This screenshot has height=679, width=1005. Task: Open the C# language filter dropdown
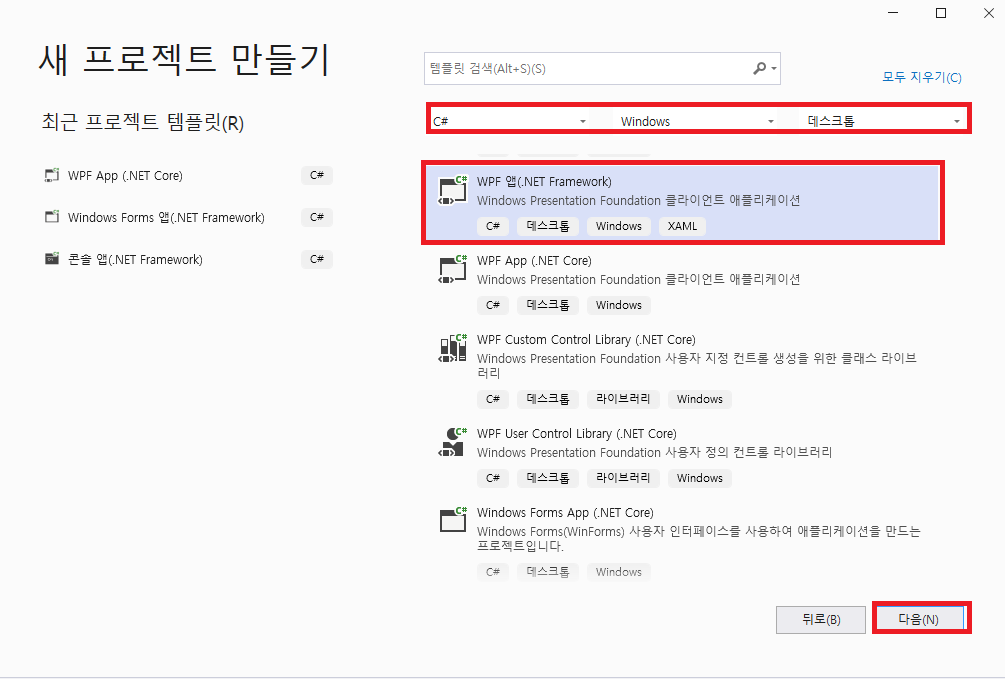(x=510, y=121)
